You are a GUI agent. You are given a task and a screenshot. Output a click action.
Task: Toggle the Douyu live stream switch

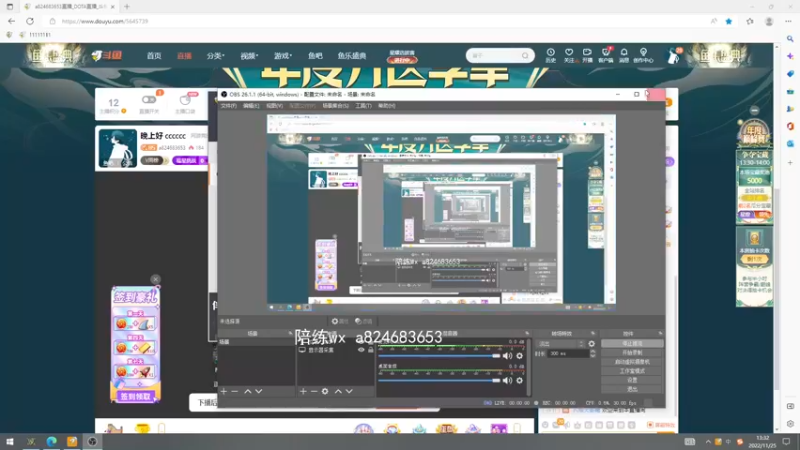(x=149, y=99)
